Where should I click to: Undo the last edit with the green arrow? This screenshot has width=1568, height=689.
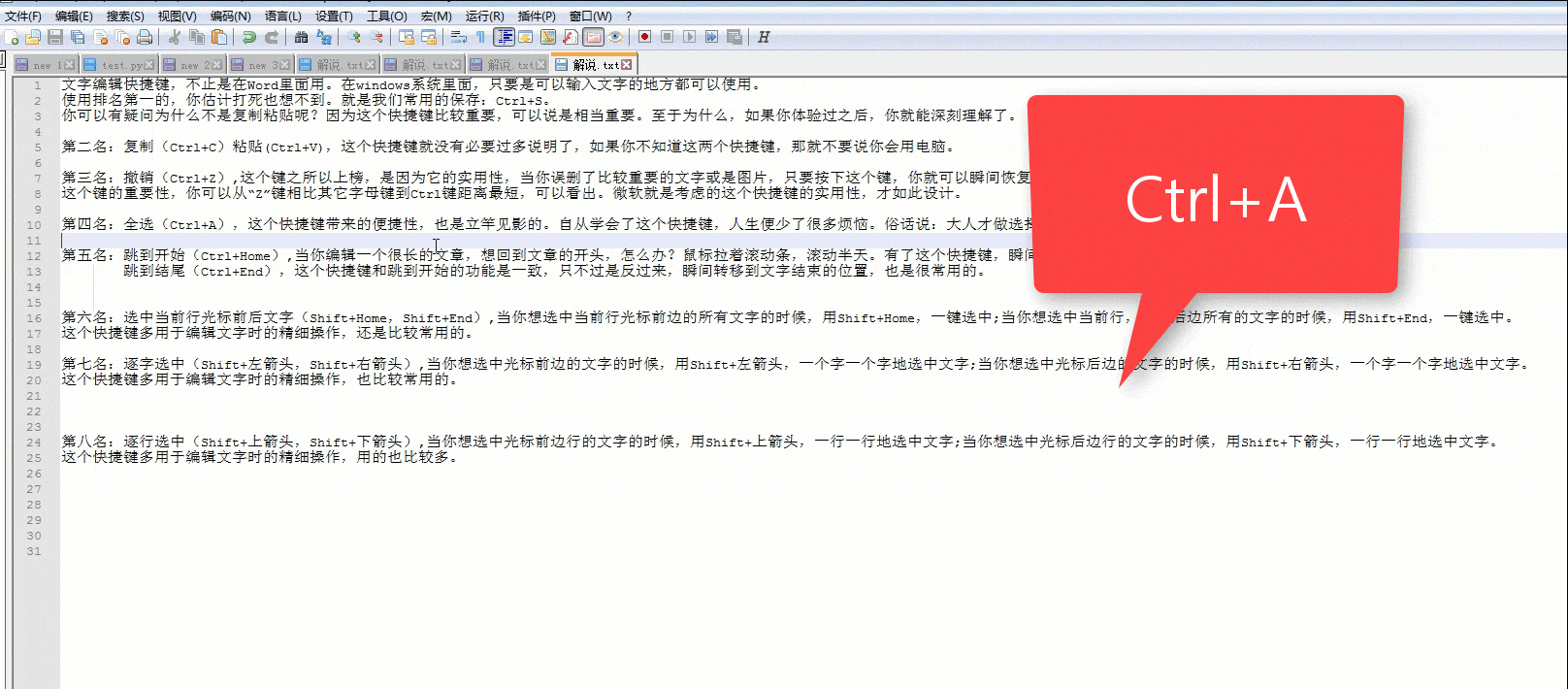tap(249, 37)
